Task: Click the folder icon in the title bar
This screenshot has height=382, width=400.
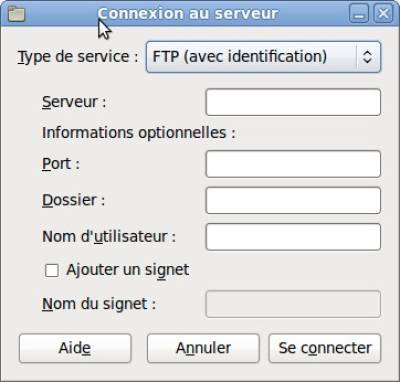Action: click(16, 14)
